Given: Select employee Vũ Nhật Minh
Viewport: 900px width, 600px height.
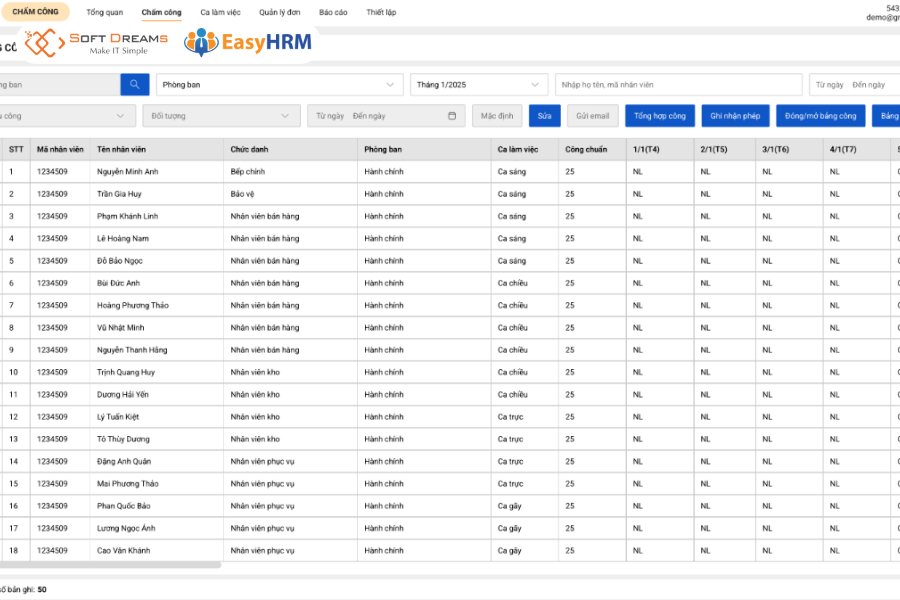Looking at the screenshot, I should [121, 328].
